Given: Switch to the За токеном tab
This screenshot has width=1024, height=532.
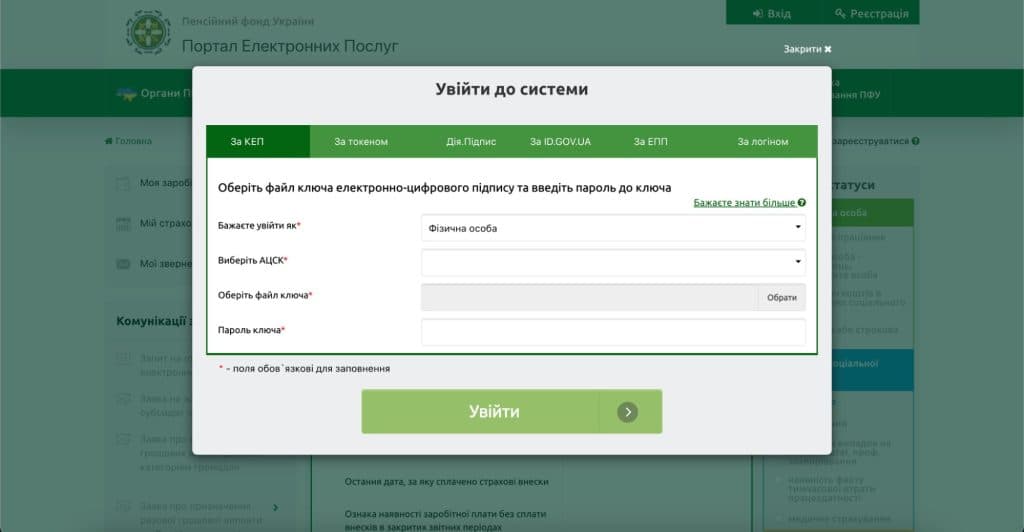Looking at the screenshot, I should 361,142.
